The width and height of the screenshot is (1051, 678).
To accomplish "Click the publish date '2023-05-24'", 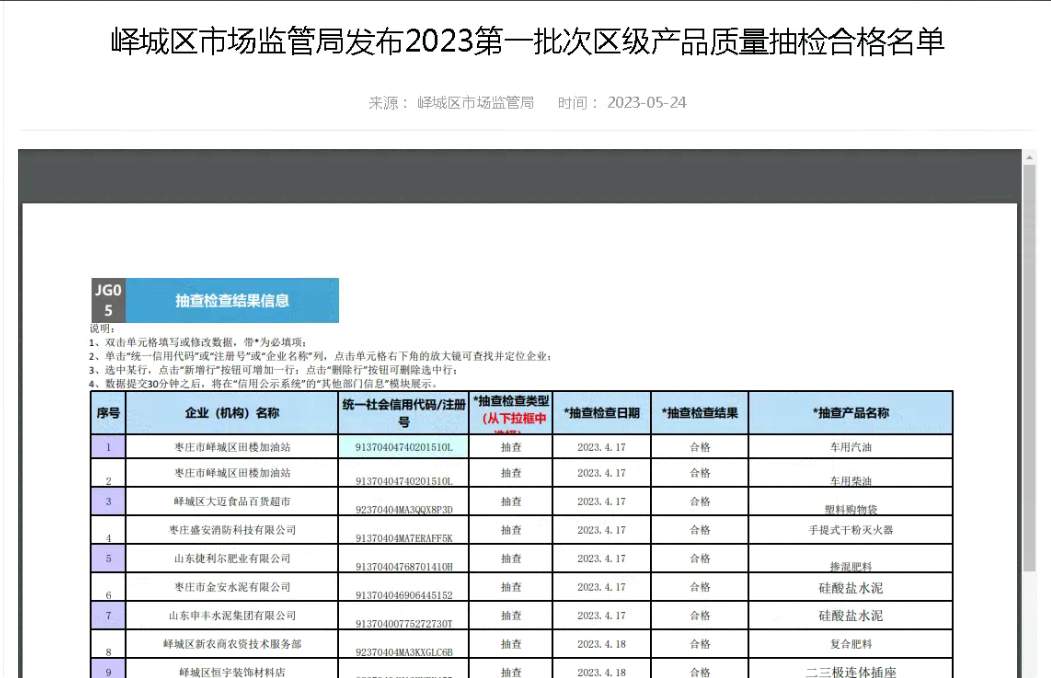I will coord(647,103).
